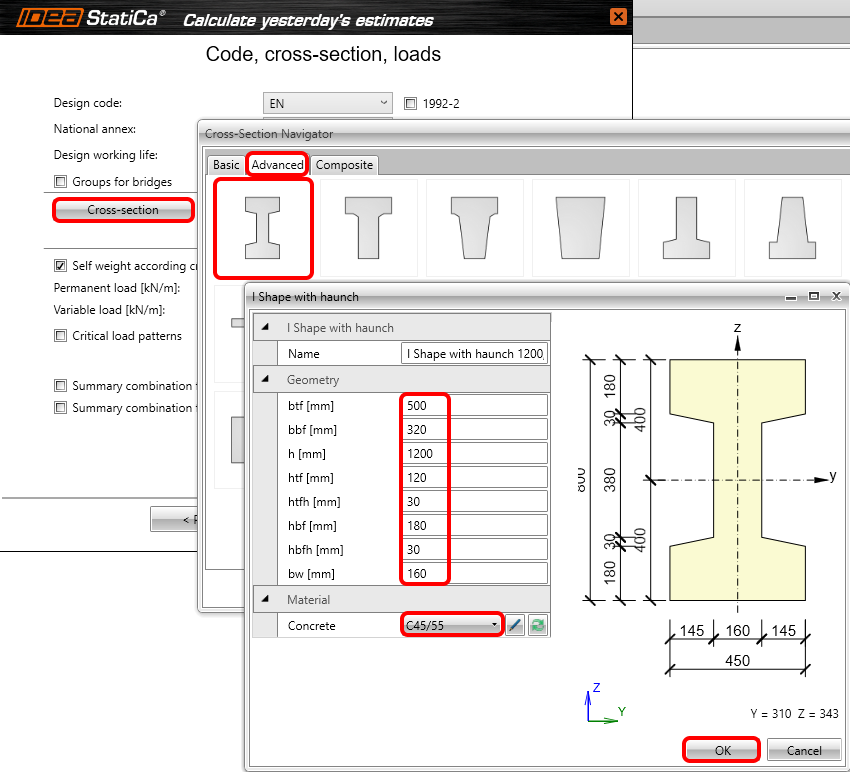Switch to the Basic tab
Image resolution: width=850 pixels, height=772 pixels.
pyautogui.click(x=225, y=164)
